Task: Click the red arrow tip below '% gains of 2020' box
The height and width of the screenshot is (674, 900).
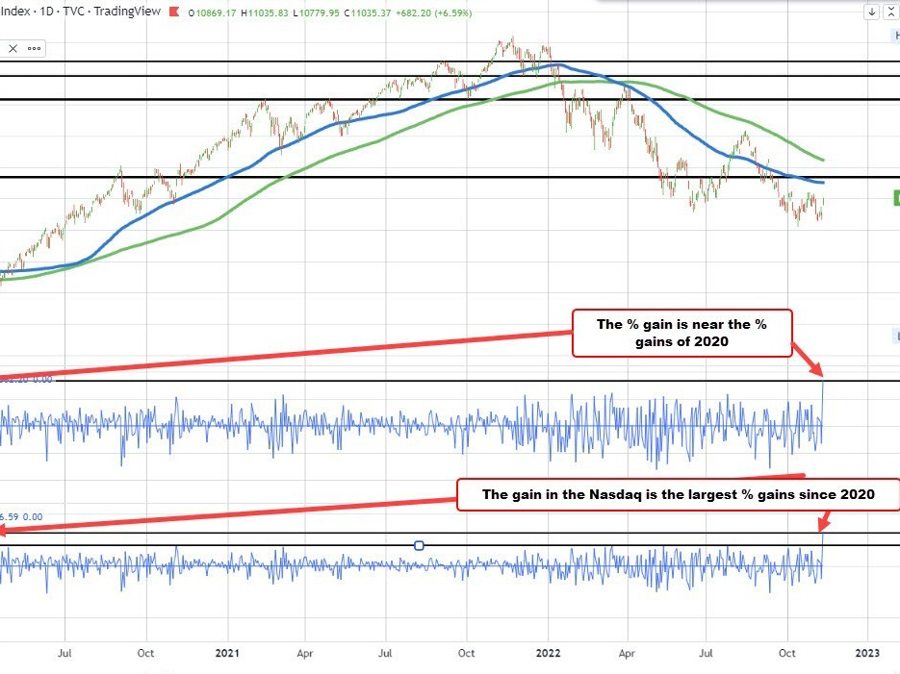Action: [822, 376]
